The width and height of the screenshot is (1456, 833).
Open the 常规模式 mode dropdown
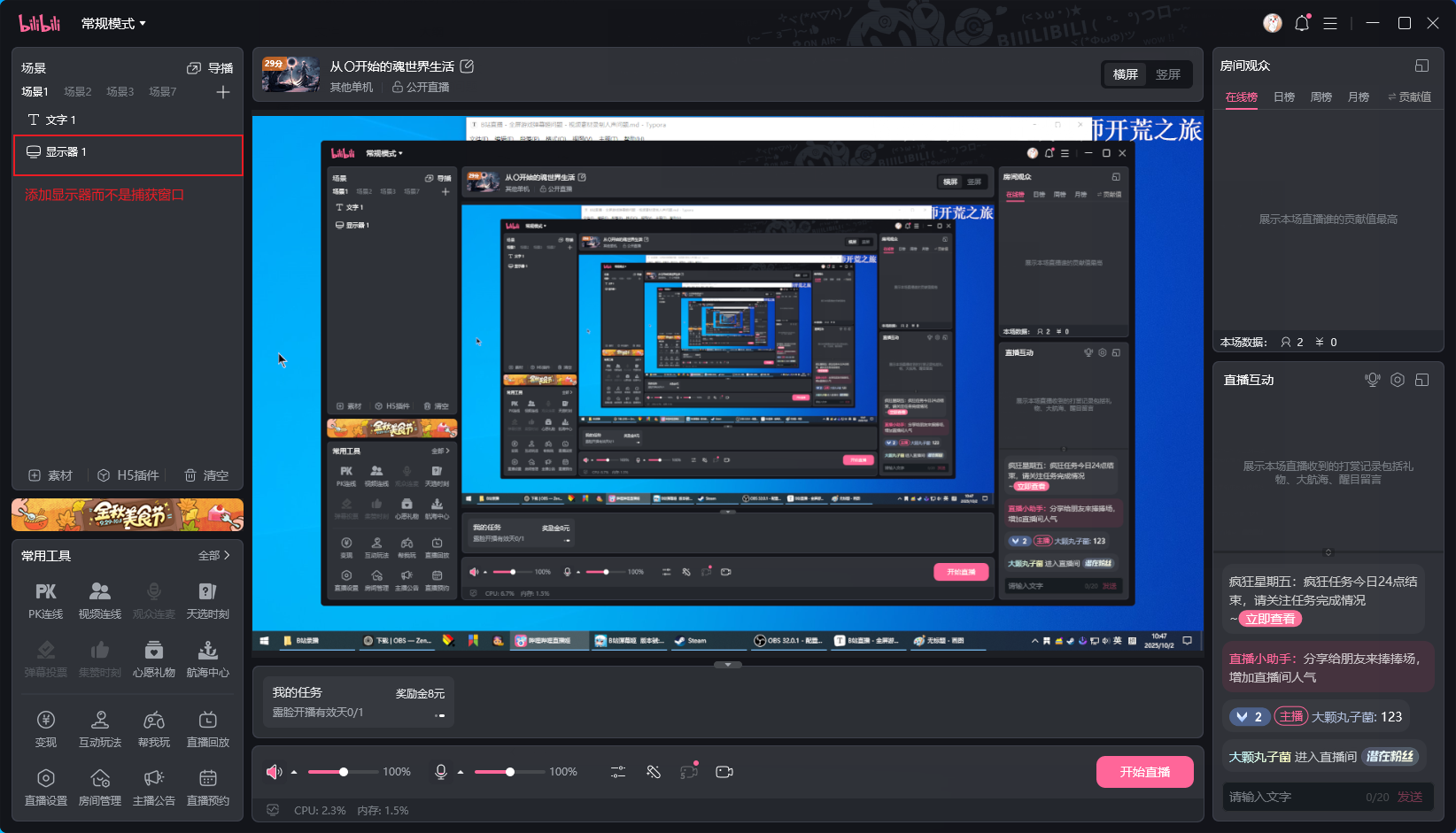pyautogui.click(x=113, y=24)
